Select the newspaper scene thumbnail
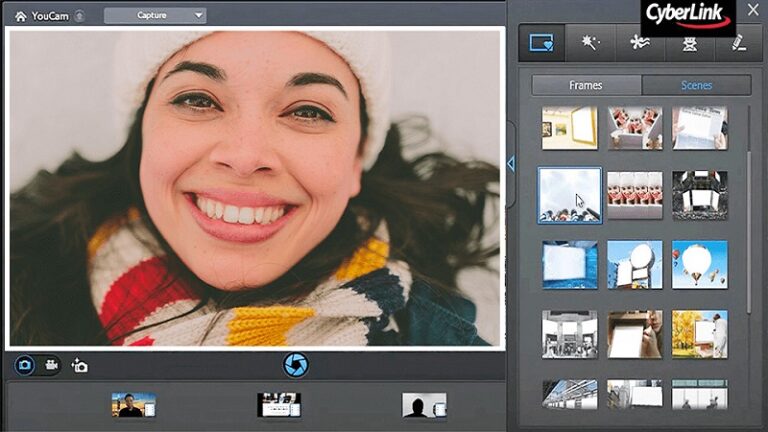 coord(699,128)
